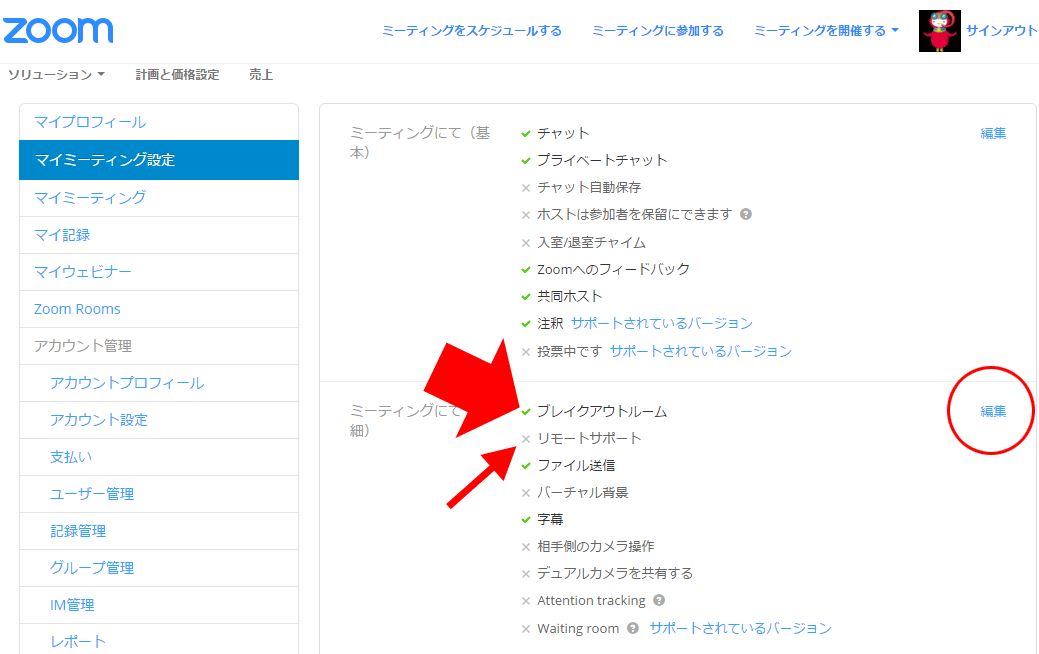Click green checkmark beside チャット
The image size is (1039, 654).
click(x=526, y=133)
